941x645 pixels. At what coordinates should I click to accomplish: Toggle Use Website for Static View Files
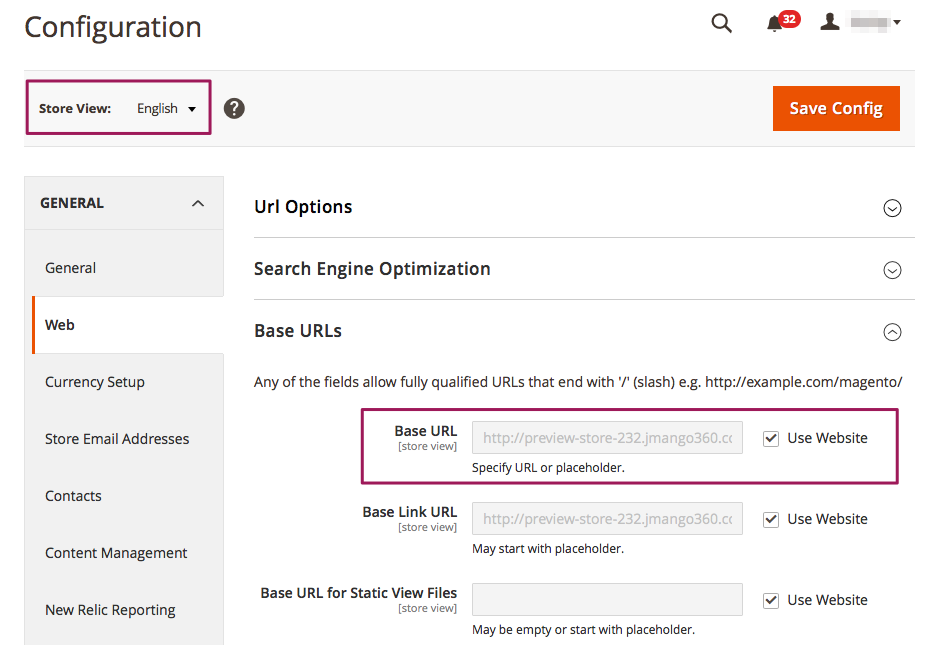771,600
